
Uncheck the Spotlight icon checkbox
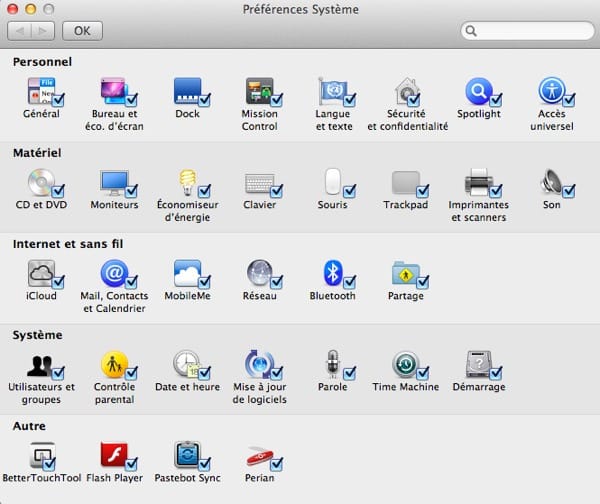496,99
